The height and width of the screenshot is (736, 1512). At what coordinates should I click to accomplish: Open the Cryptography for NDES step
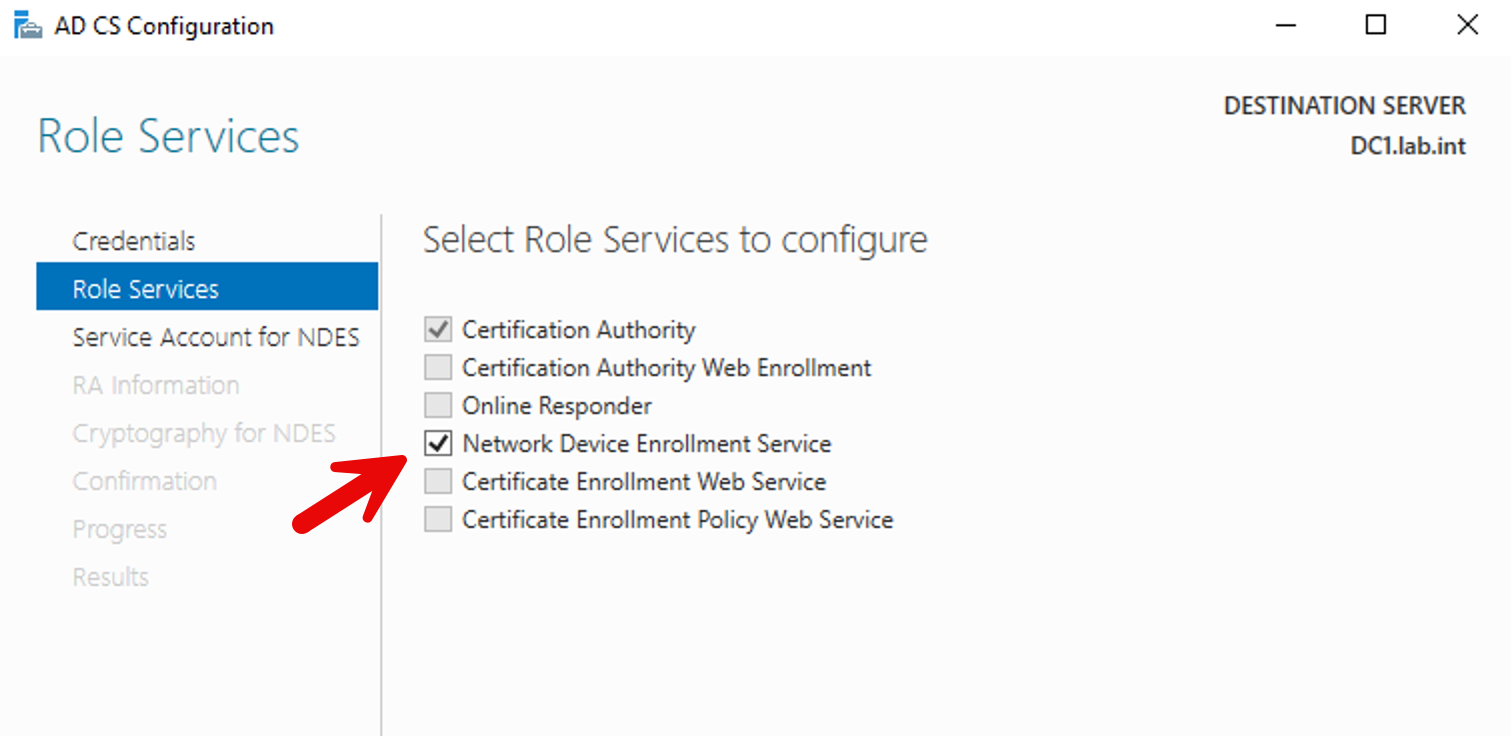coord(204,433)
